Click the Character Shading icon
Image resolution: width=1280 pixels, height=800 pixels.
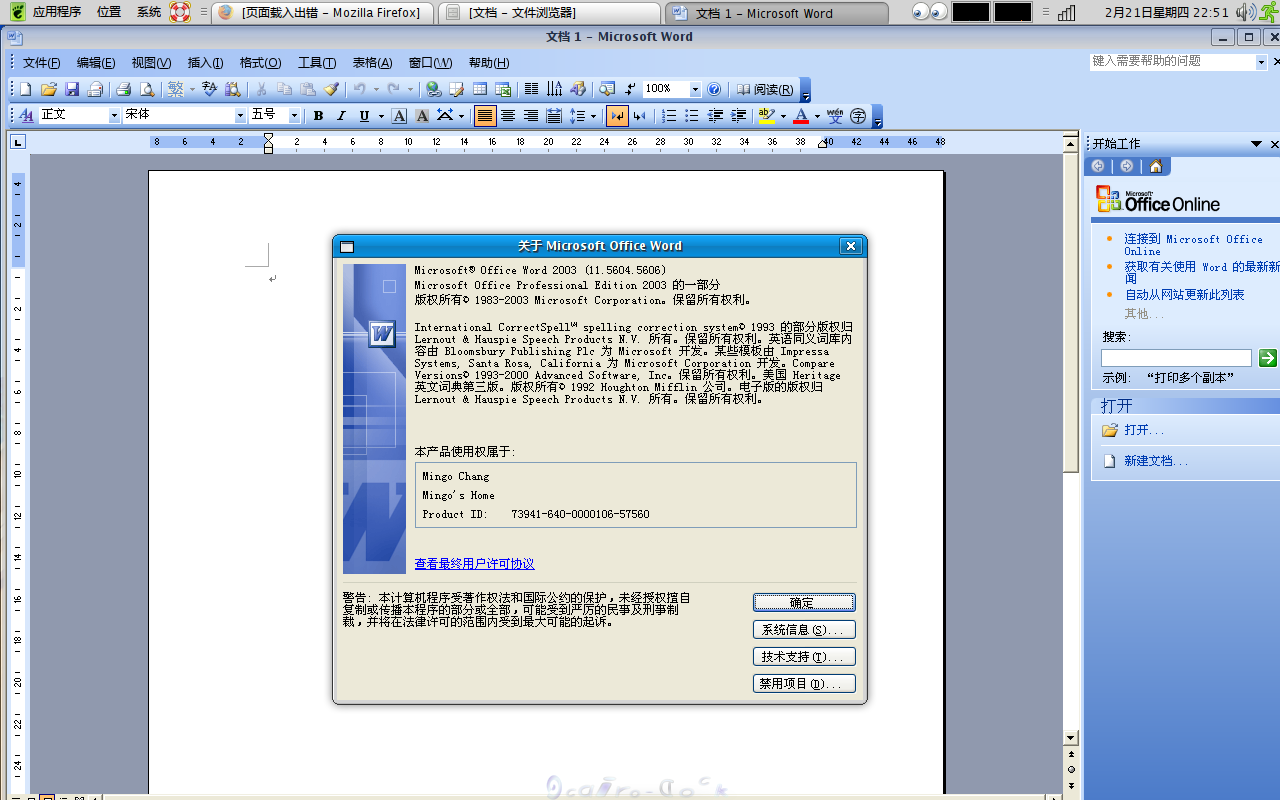(x=422, y=116)
